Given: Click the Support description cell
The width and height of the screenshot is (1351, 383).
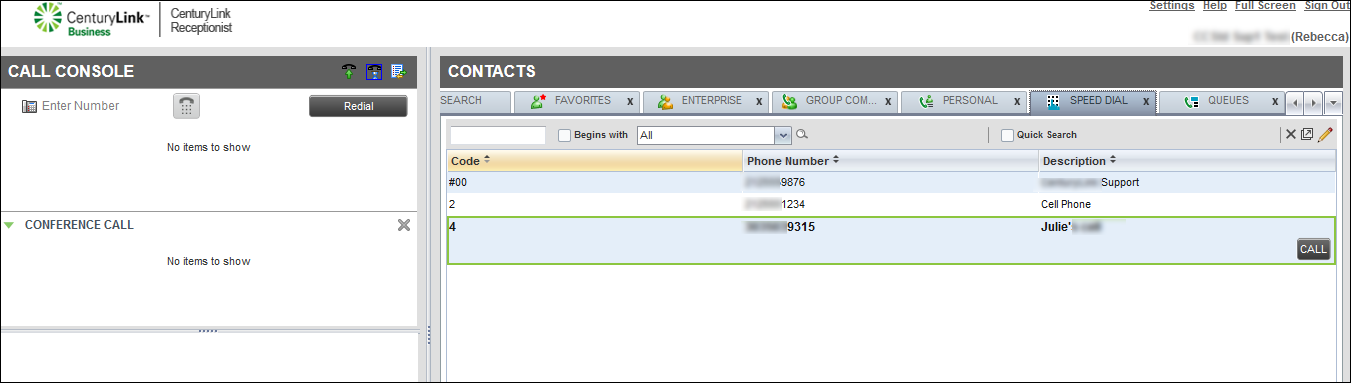Looking at the screenshot, I should pos(1090,183).
